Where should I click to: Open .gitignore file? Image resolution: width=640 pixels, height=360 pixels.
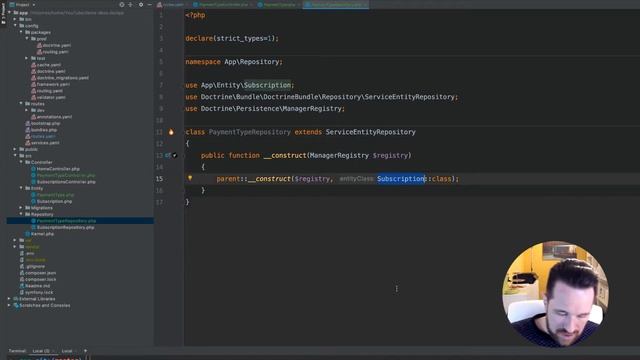pos(35,267)
